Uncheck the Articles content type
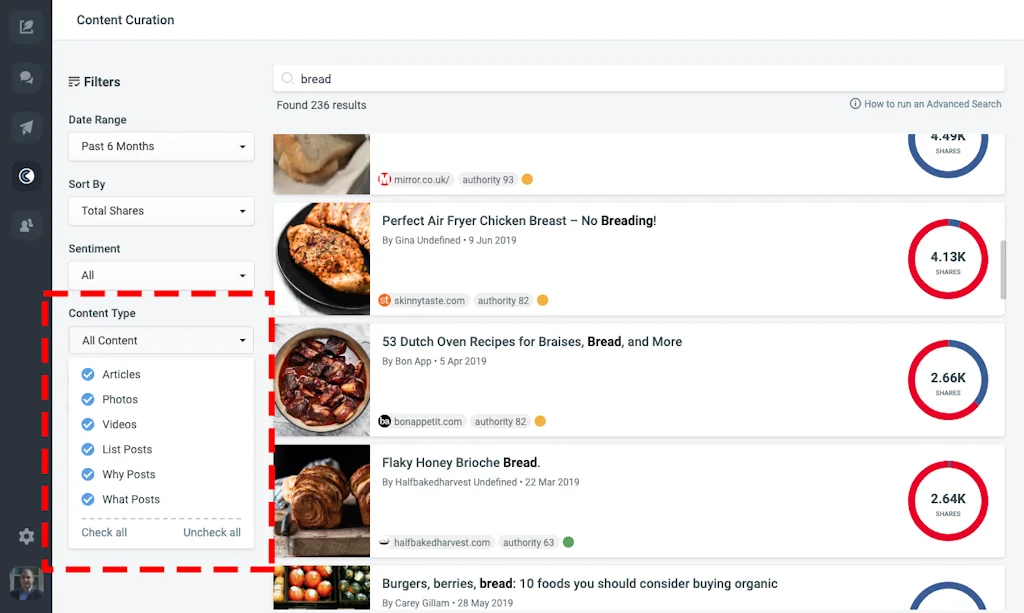Image resolution: width=1024 pixels, height=613 pixels. 88,374
